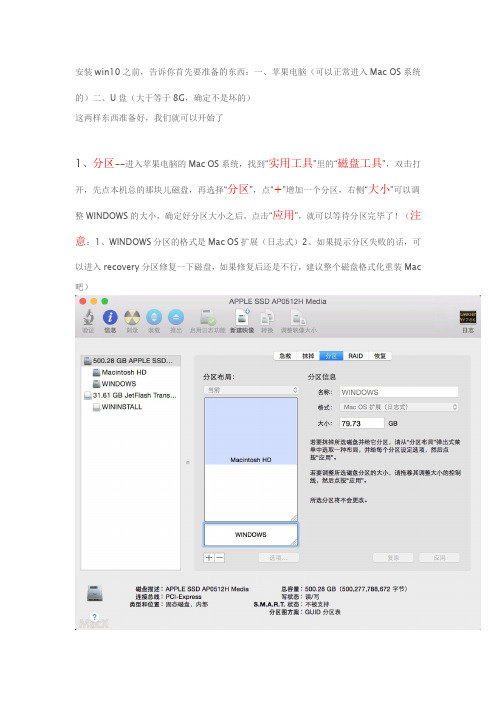Open the Log (日志) icon
This screenshot has width=496, height=702.
click(x=468, y=317)
